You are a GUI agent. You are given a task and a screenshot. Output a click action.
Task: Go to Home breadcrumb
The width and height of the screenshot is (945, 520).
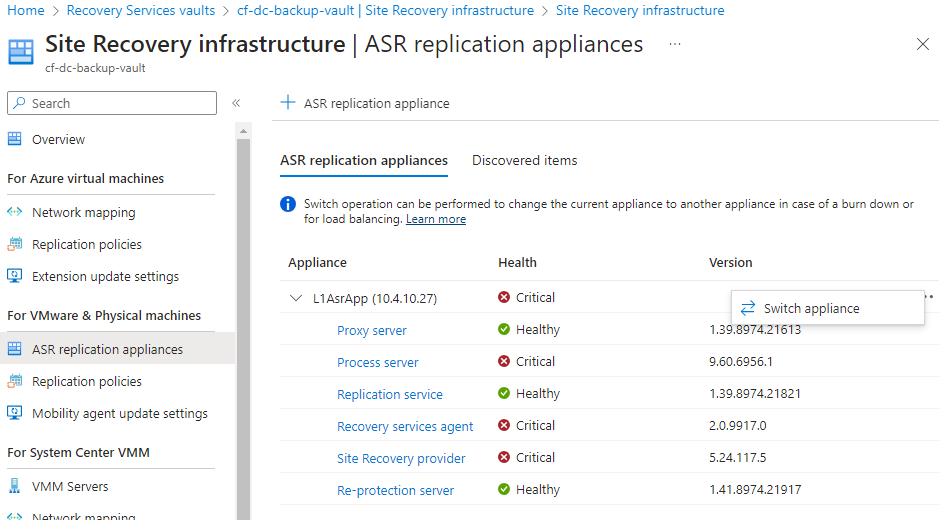[x=26, y=10]
